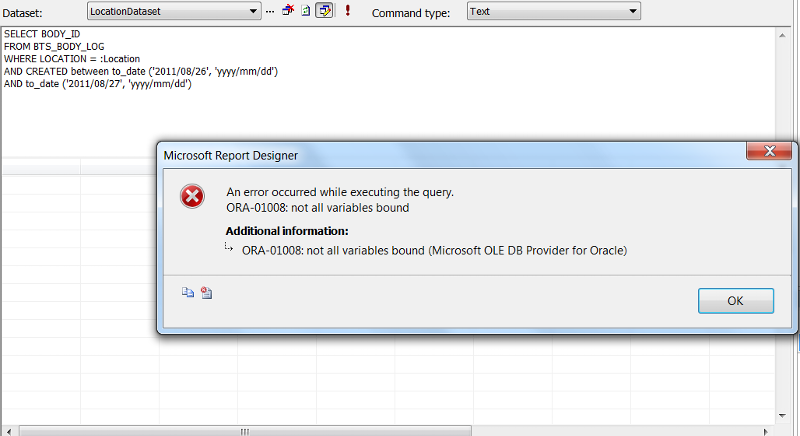Click the results pane scroll down arrow
The width and height of the screenshot is (800, 436).
(x=782, y=416)
